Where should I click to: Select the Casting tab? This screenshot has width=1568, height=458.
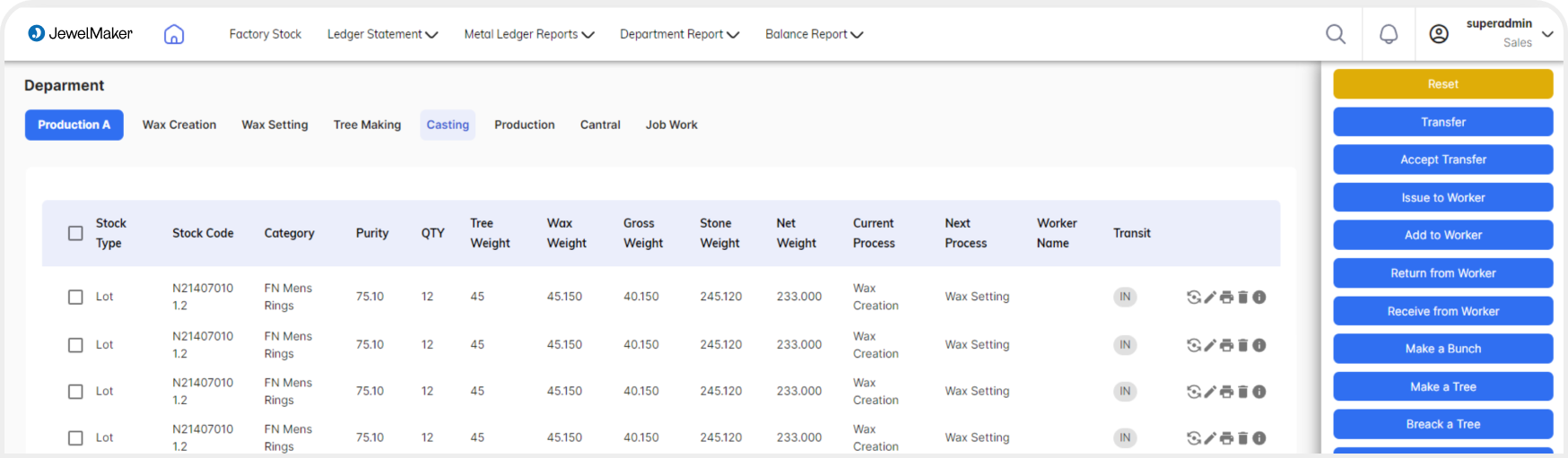pos(448,125)
